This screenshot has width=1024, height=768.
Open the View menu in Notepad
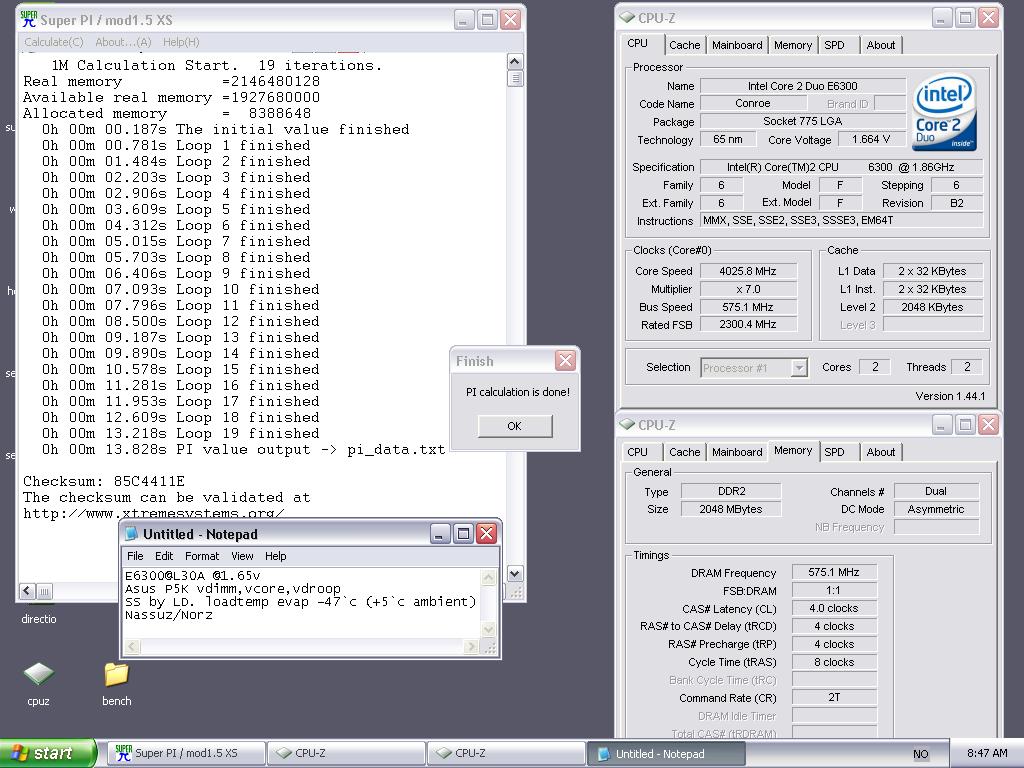point(242,556)
